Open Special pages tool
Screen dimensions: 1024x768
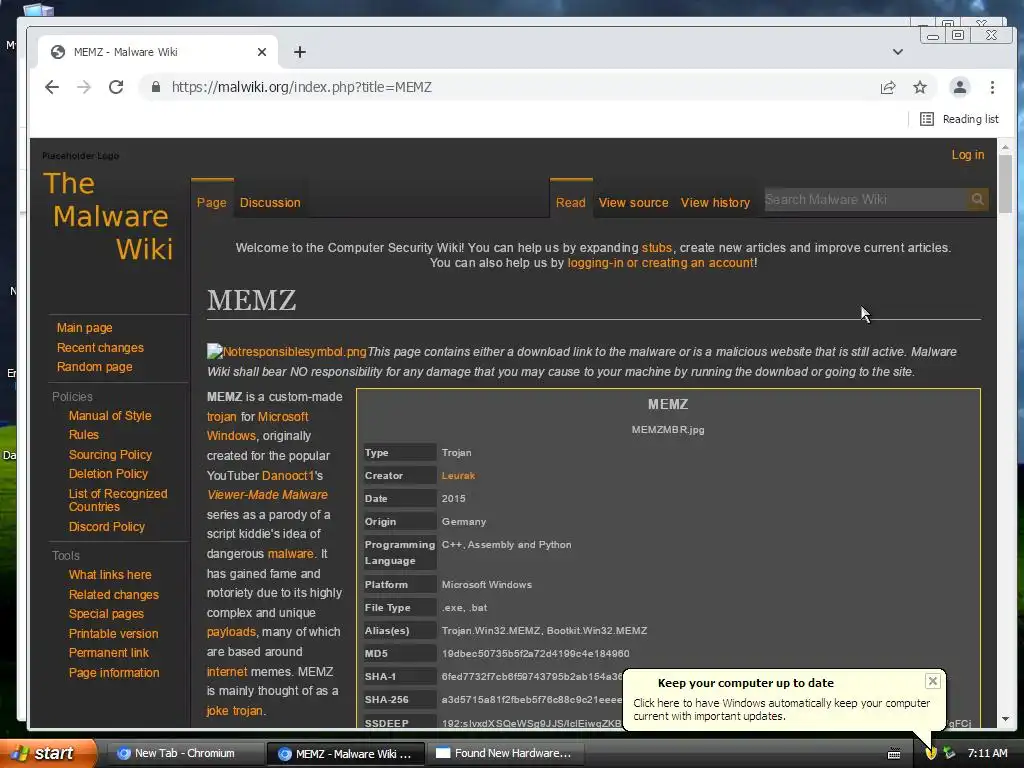[x=106, y=614]
